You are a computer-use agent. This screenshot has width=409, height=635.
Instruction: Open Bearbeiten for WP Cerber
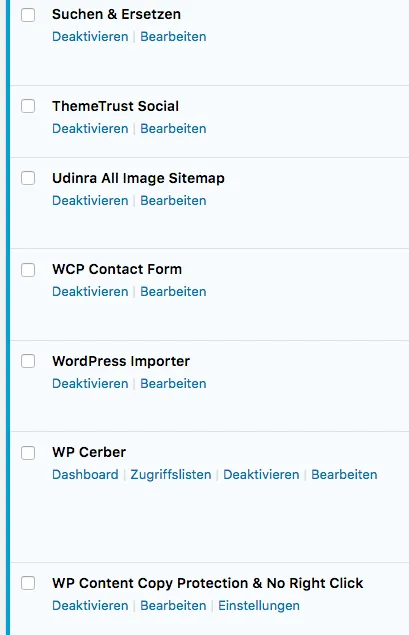[344, 475]
